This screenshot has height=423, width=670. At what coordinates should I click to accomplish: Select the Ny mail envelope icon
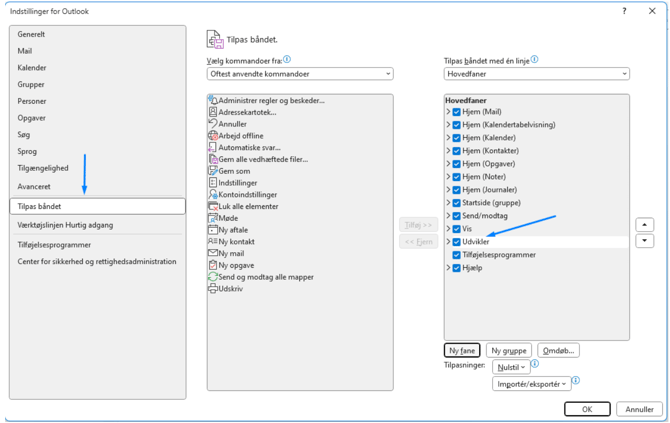213,254
